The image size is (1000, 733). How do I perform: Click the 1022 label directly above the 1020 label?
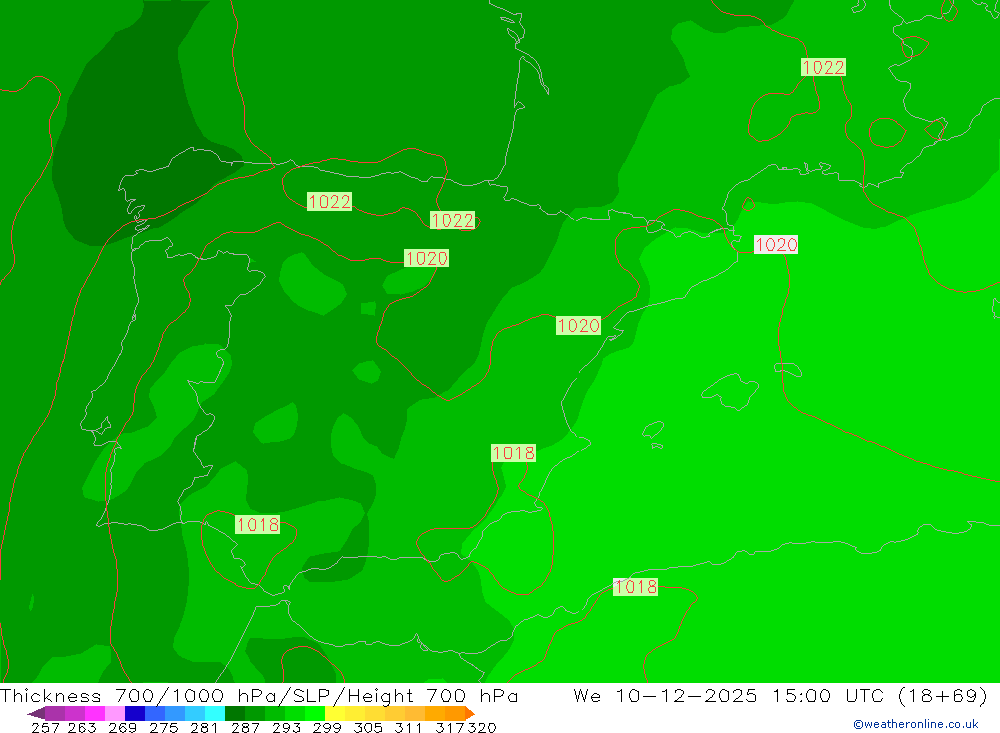(452, 221)
